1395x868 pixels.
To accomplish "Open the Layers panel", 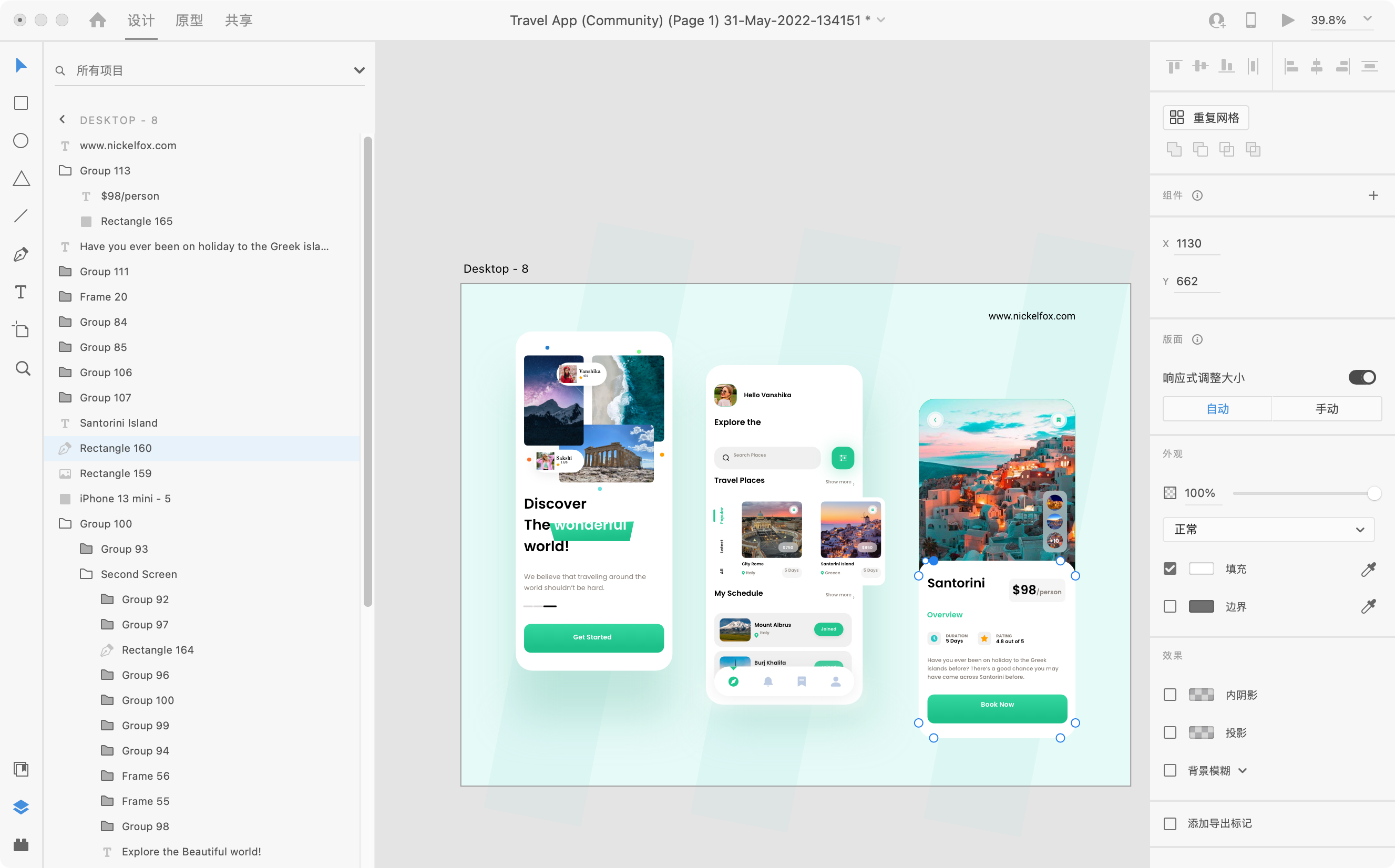I will 20,807.
